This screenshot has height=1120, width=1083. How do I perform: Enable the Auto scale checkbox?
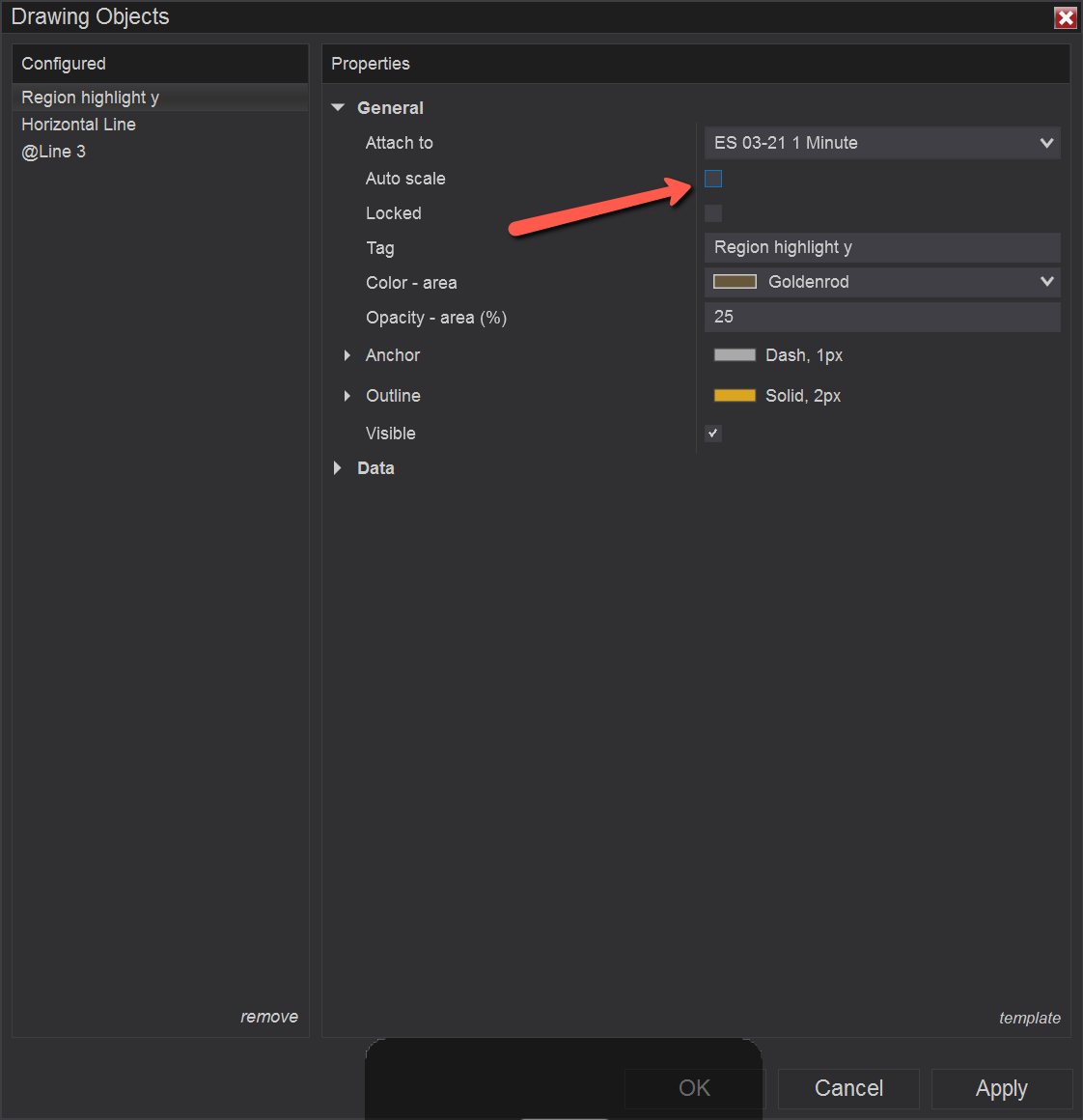[x=713, y=179]
